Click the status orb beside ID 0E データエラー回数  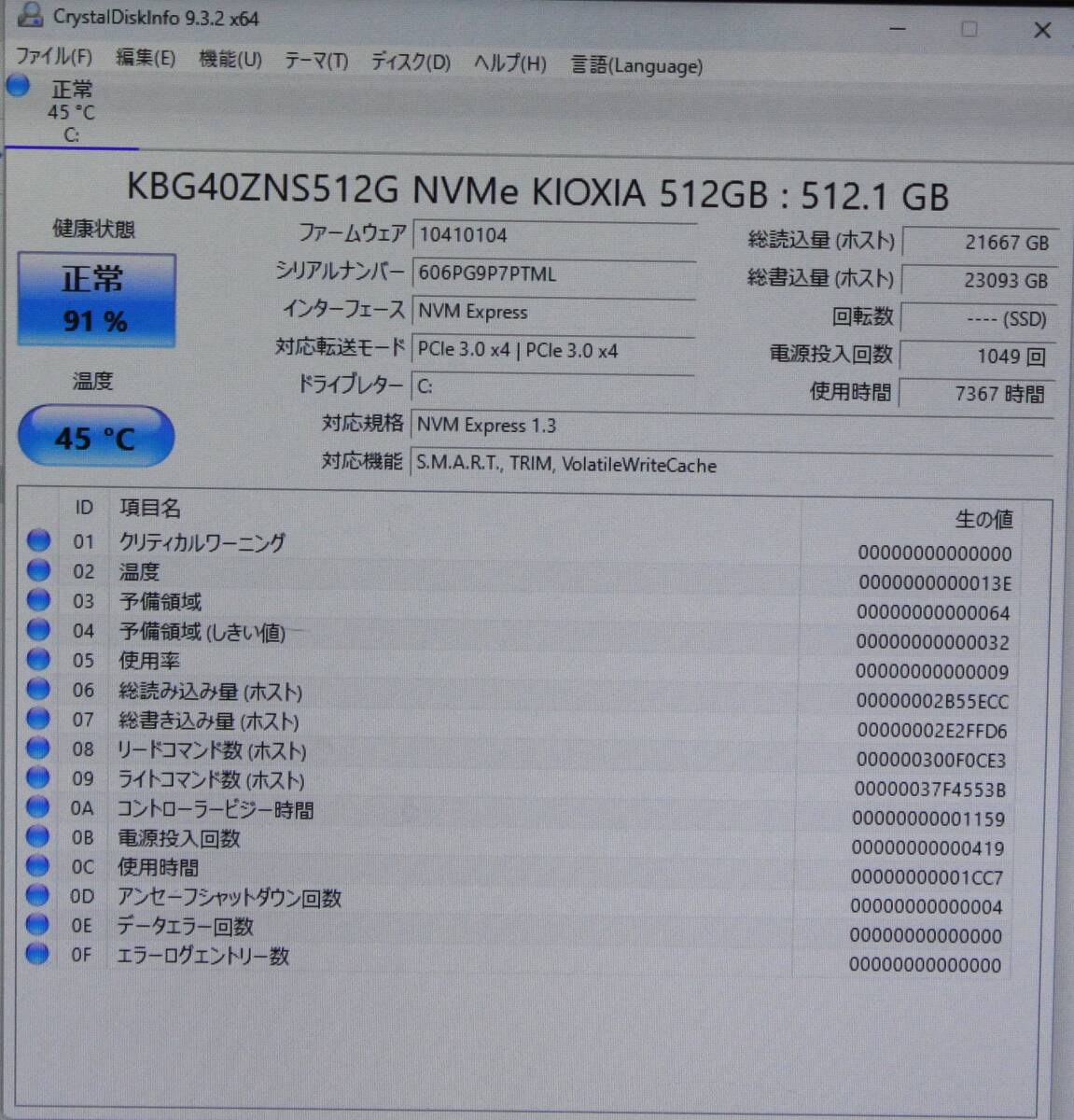tap(38, 925)
